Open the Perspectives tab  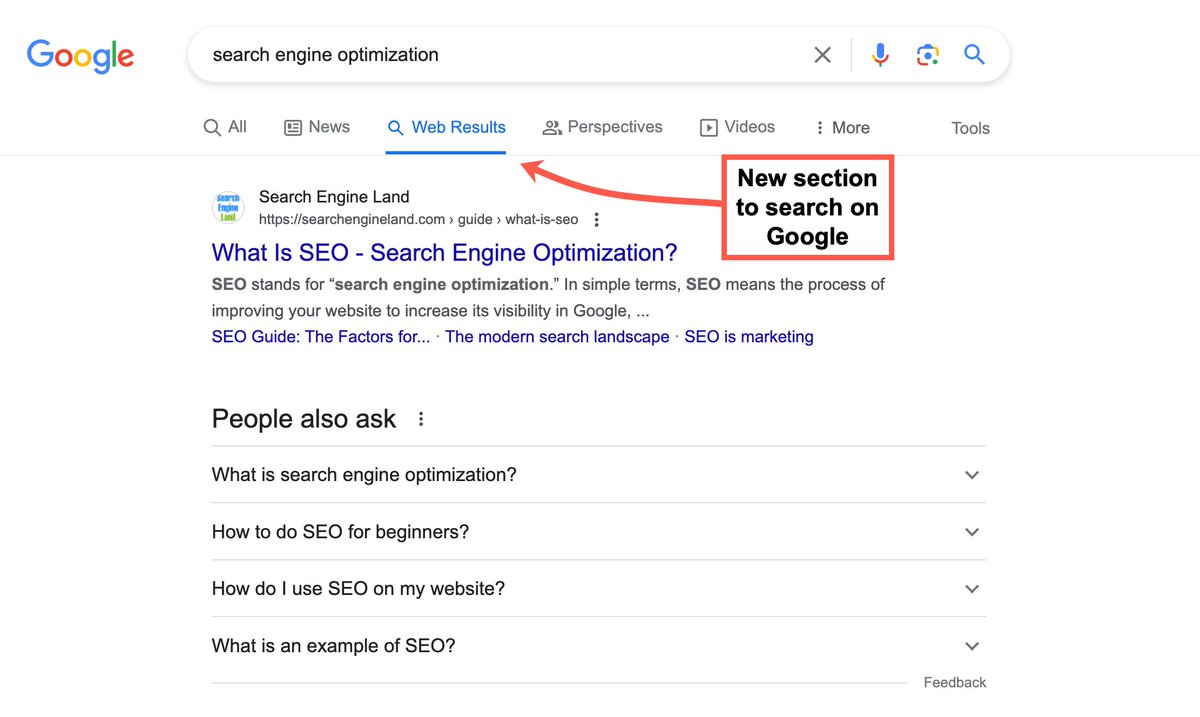coord(602,127)
